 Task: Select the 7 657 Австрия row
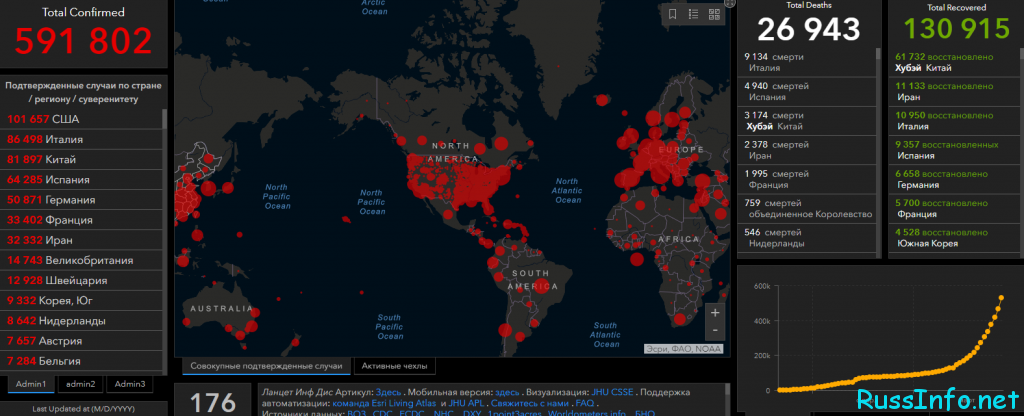click(82, 341)
